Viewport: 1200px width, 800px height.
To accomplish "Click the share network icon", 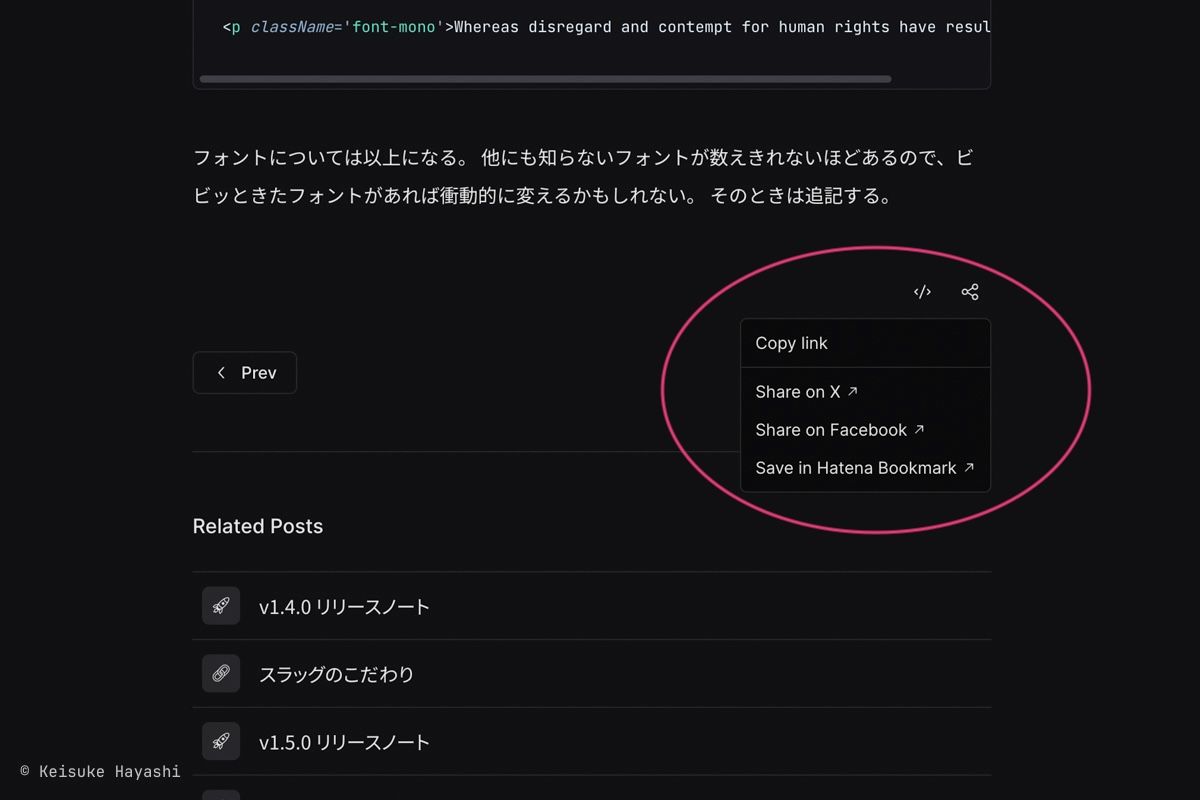I will tap(969, 291).
